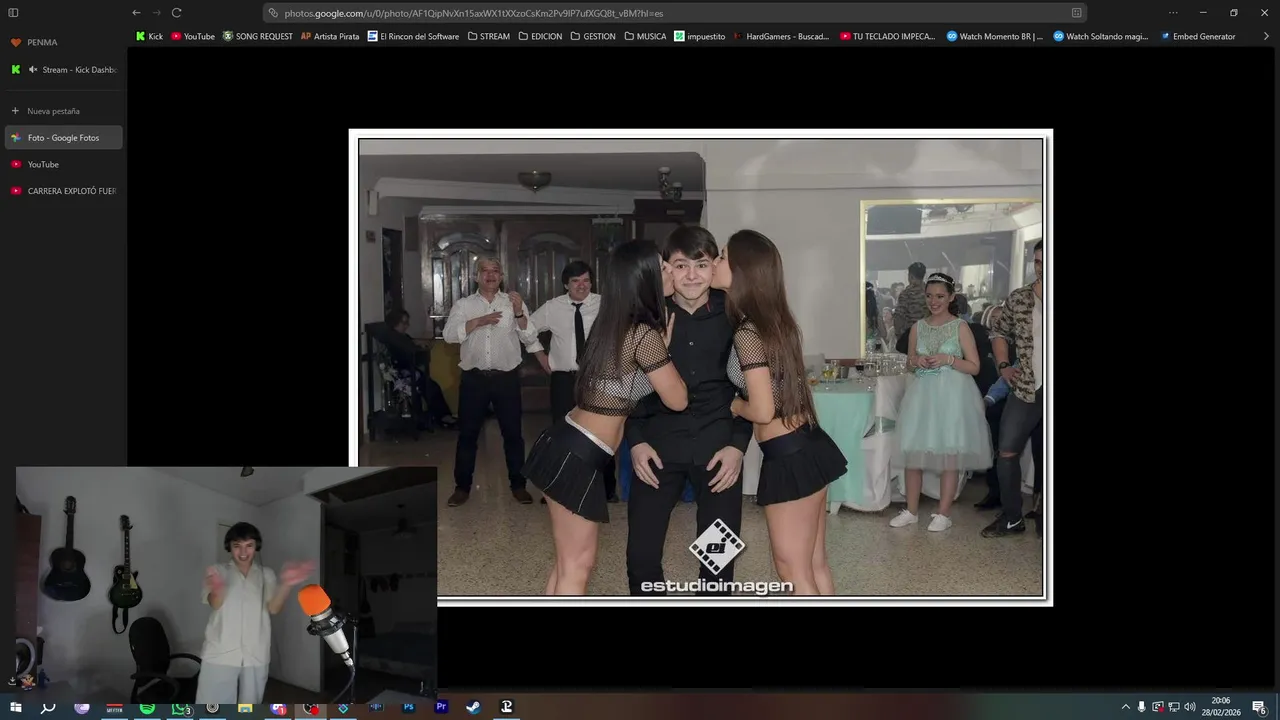Open TU TECLADO IMPECA... bookmark
Image resolution: width=1280 pixels, height=720 pixels.
point(888,36)
